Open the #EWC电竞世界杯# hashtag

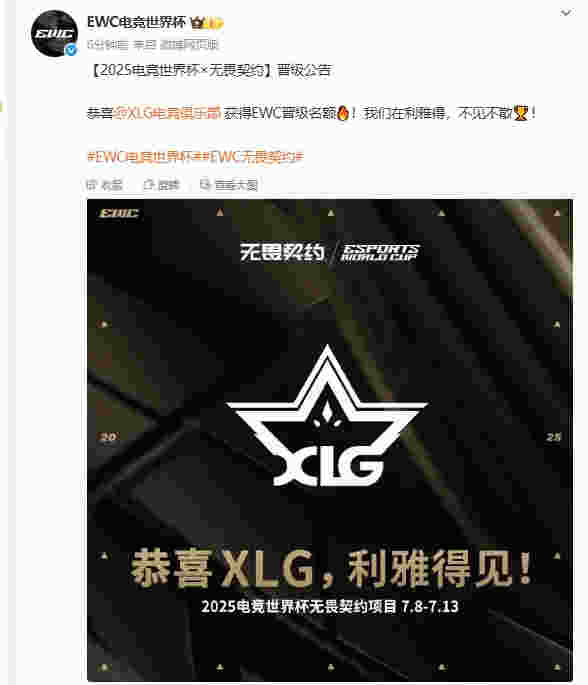tap(143, 156)
